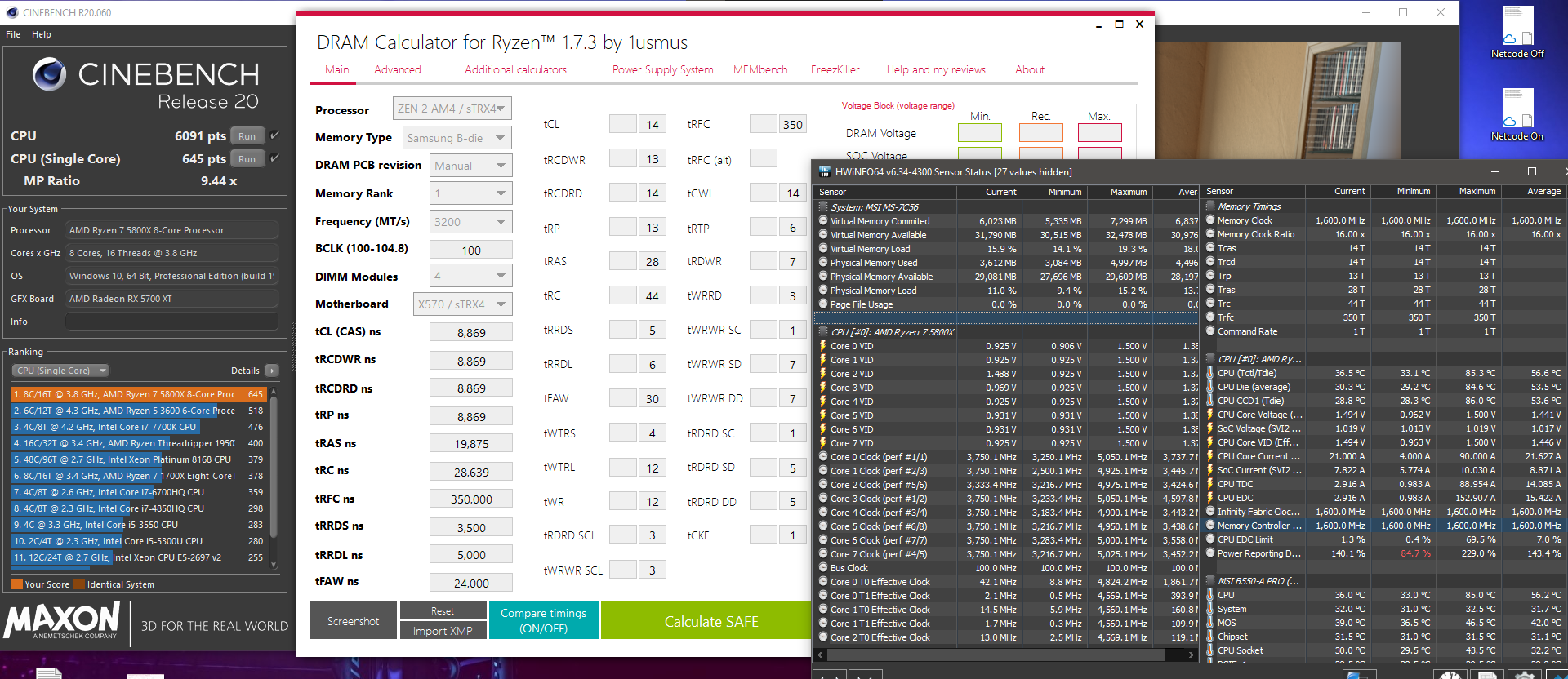Collapse the MSI B550-A PRO sensor group

click(x=1210, y=581)
